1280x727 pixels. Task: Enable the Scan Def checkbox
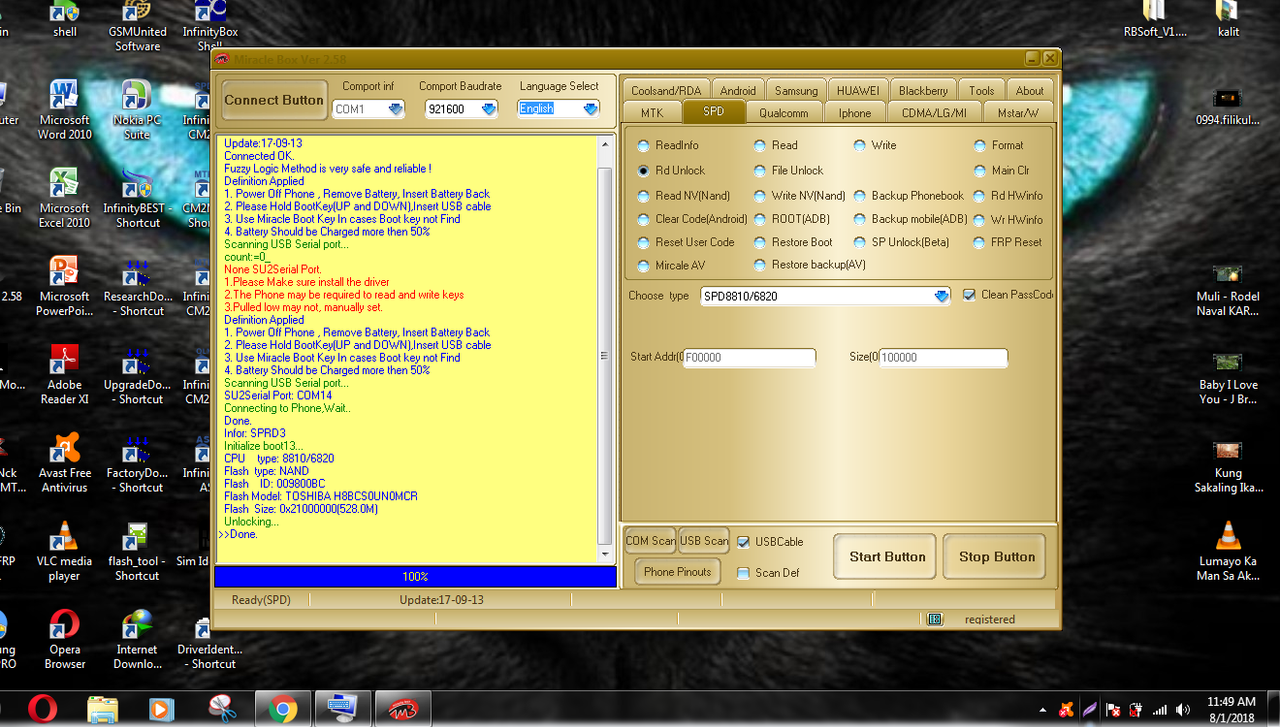pos(768,573)
